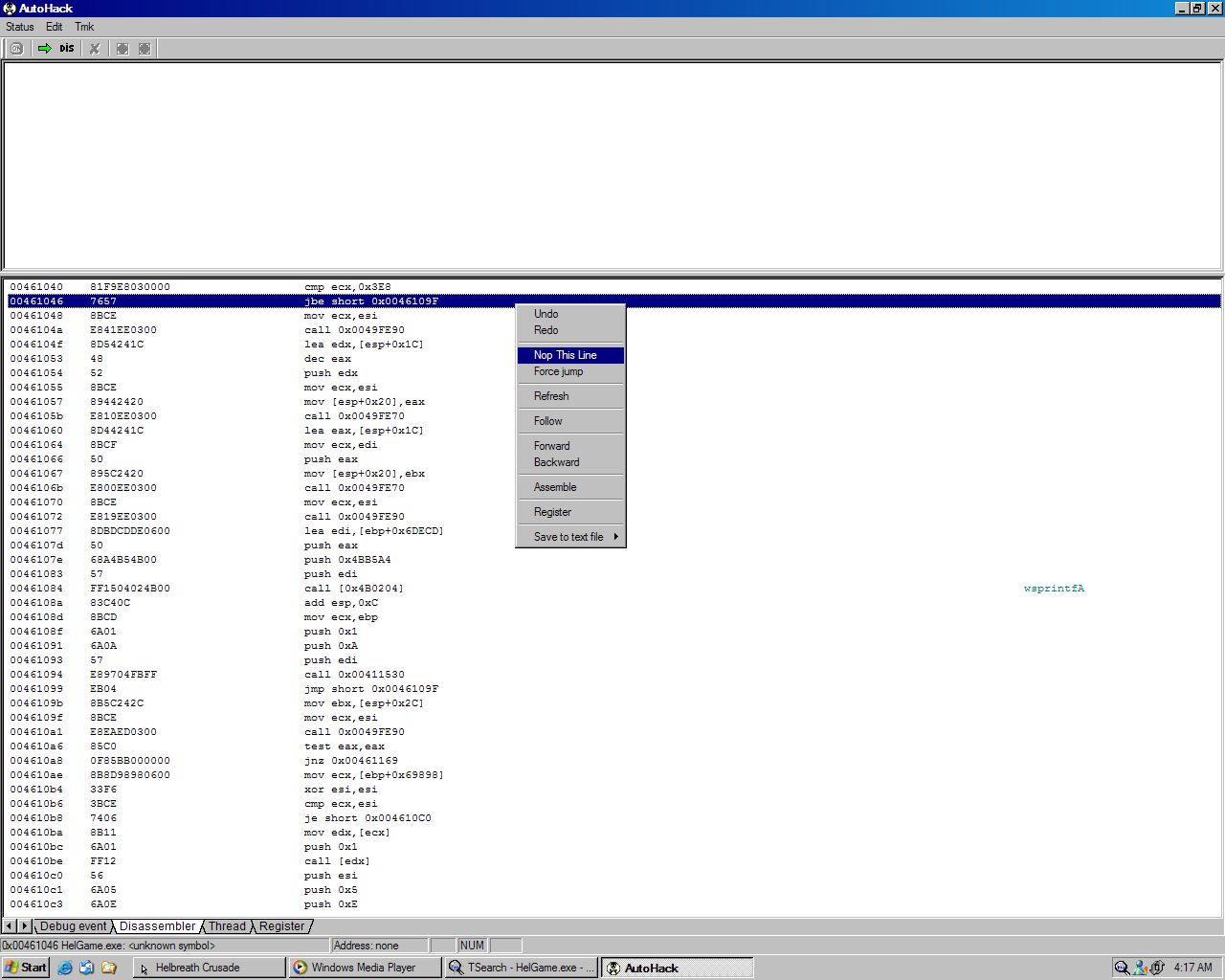This screenshot has width=1225, height=980.
Task: Switch to the Debug event tab
Action: (x=73, y=926)
